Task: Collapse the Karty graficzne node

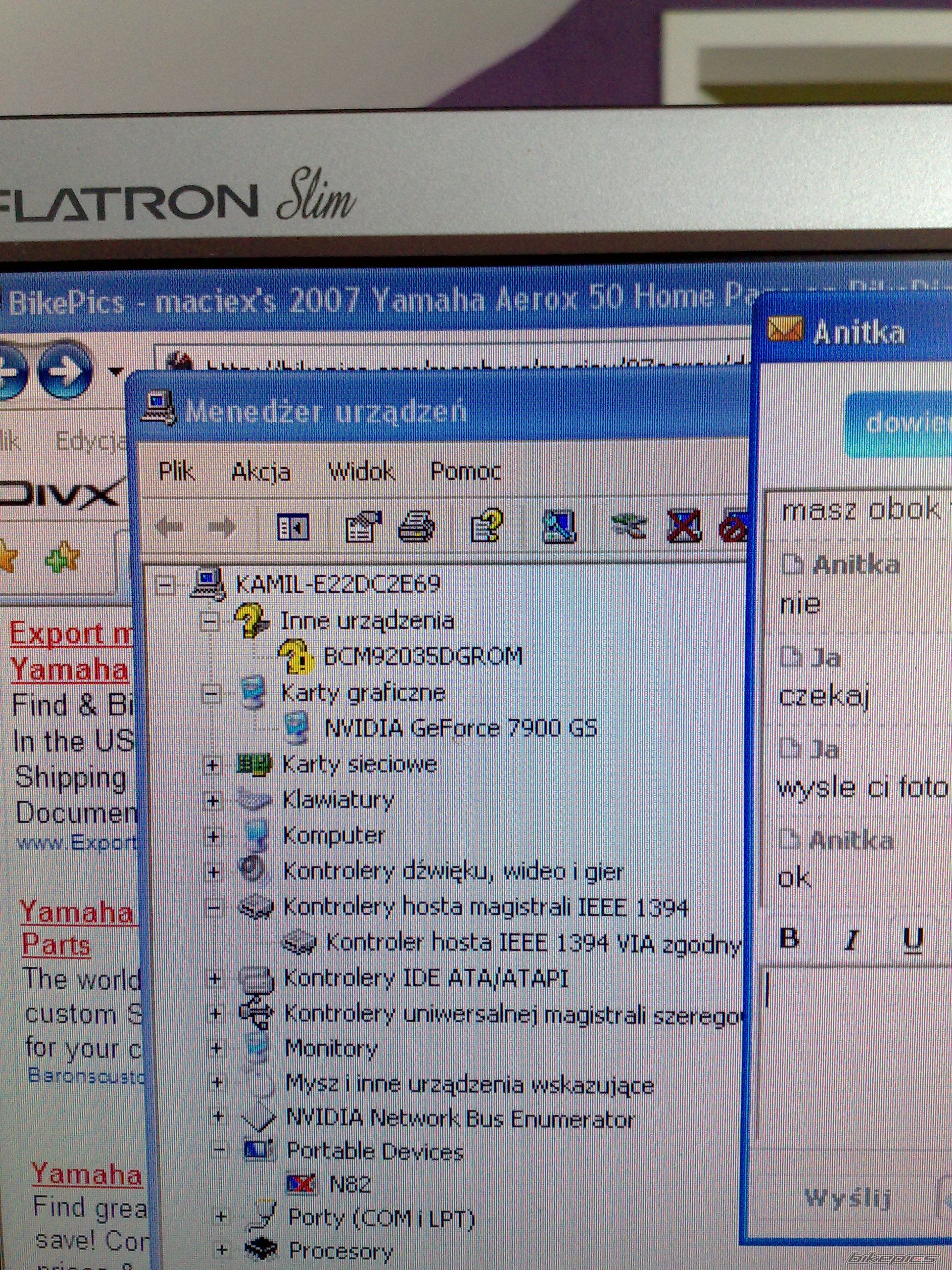Action: pos(211,694)
